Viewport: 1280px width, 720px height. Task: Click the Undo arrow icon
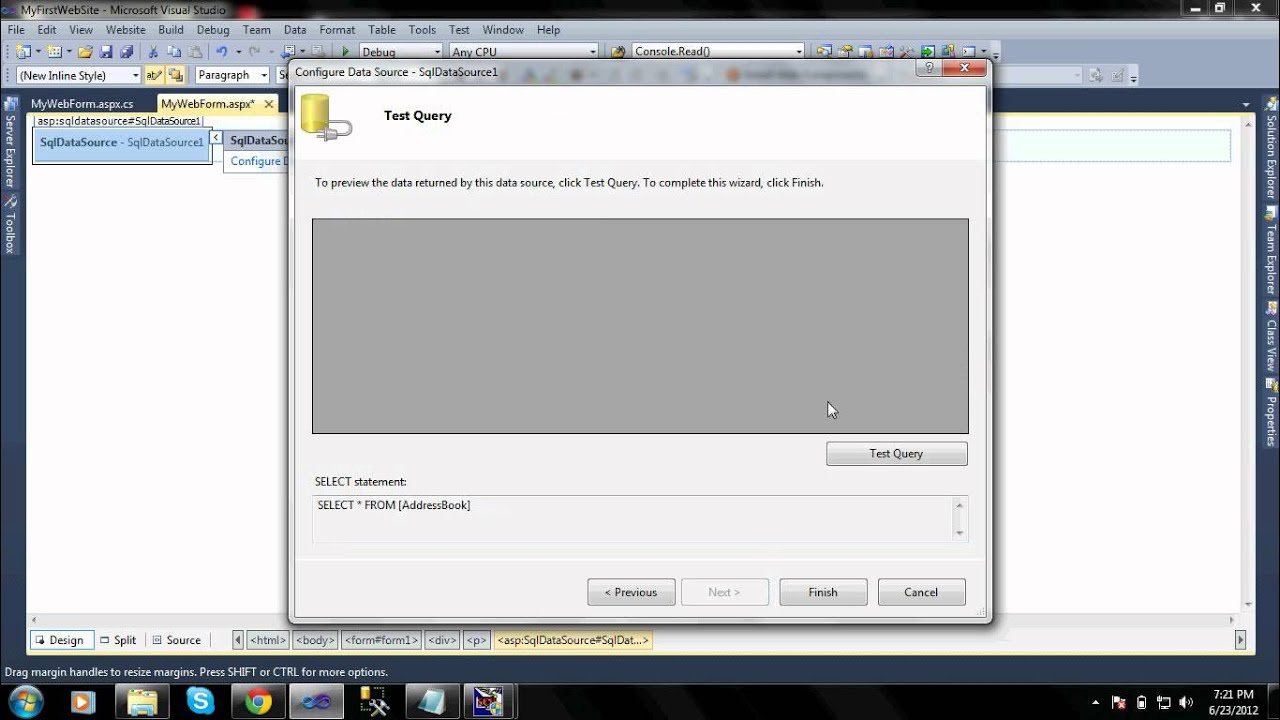click(x=221, y=51)
